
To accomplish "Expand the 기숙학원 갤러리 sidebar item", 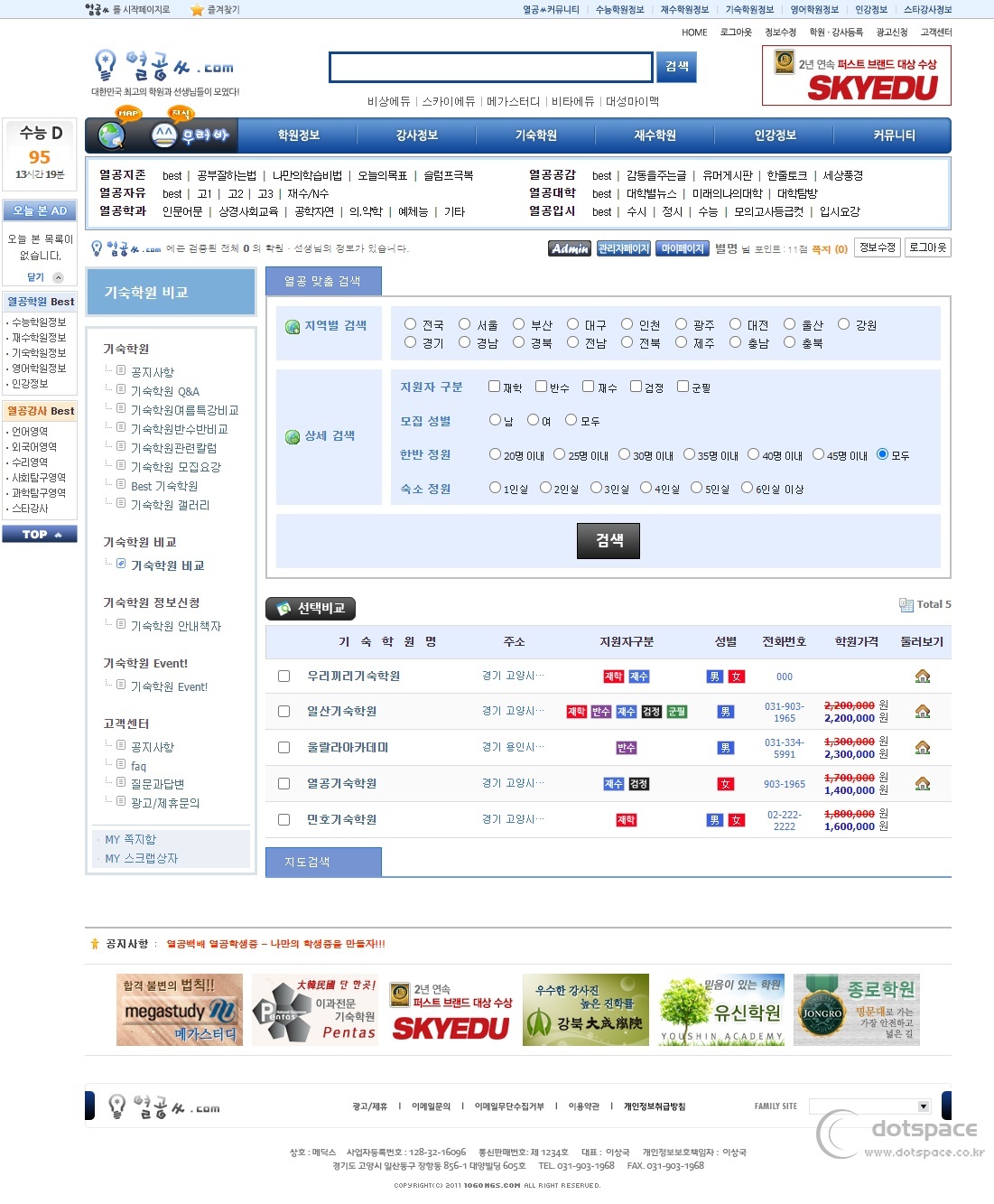I will coord(168,505).
